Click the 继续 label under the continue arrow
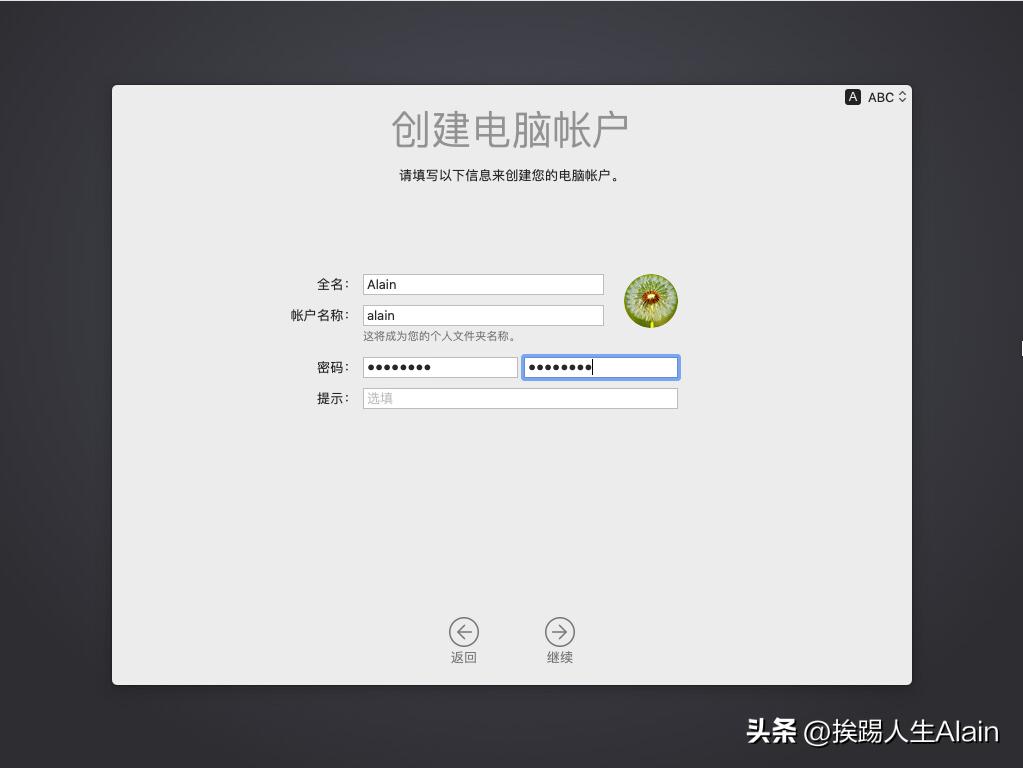This screenshot has width=1023, height=768. (559, 657)
